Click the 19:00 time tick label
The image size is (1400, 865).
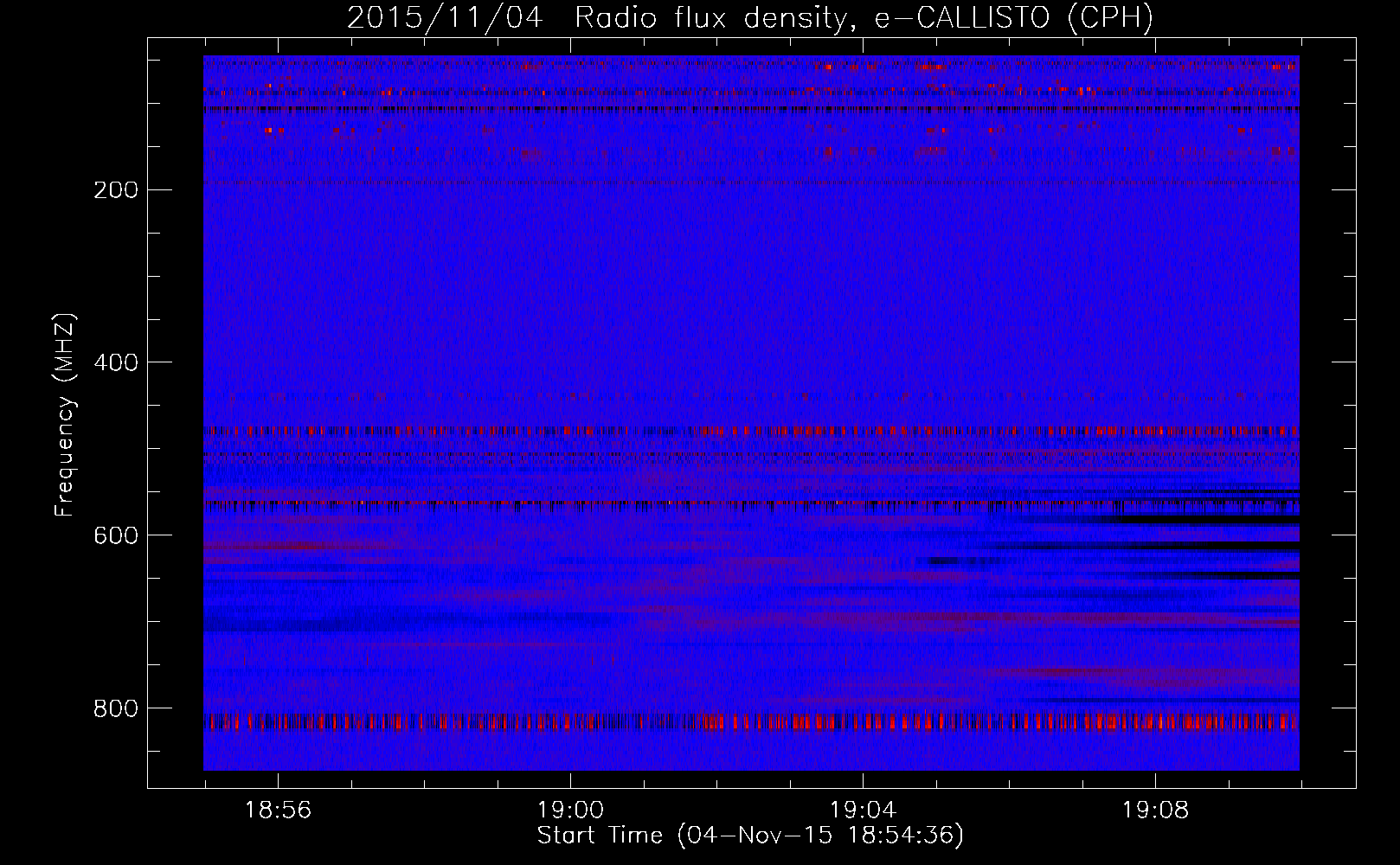(x=570, y=811)
